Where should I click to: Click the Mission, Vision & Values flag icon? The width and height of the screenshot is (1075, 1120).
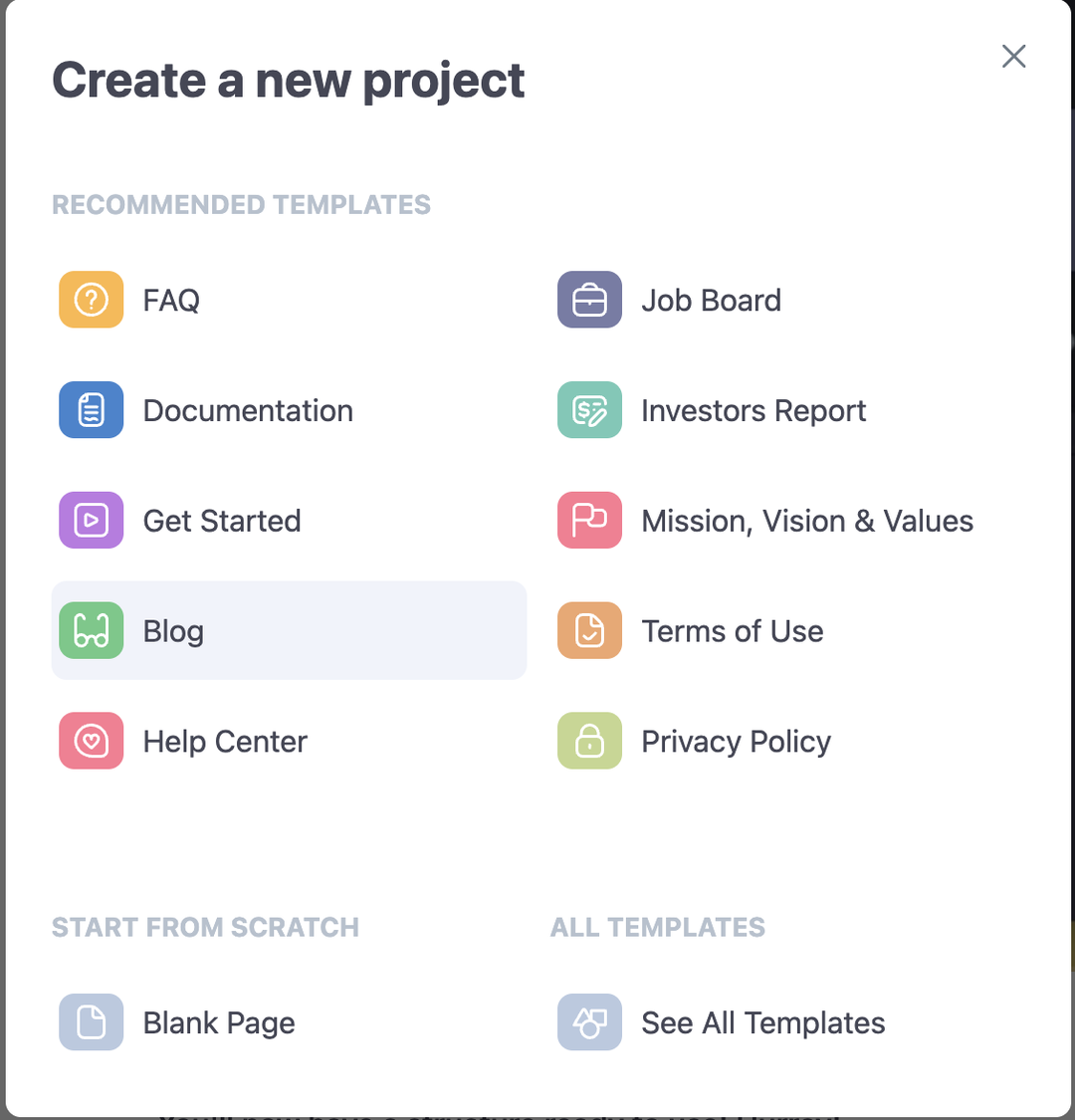(589, 520)
